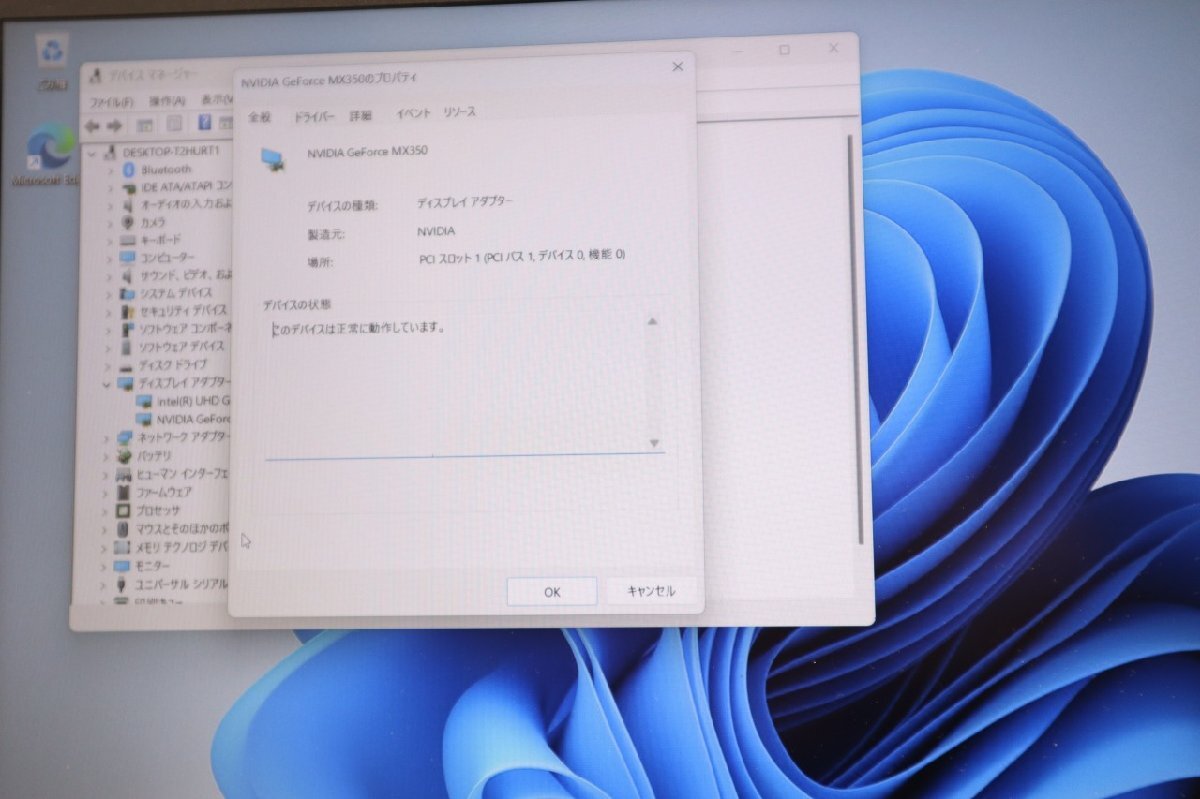Select the メモリ テクノロジ デバイス label
The height and width of the screenshot is (799, 1200).
[182, 546]
